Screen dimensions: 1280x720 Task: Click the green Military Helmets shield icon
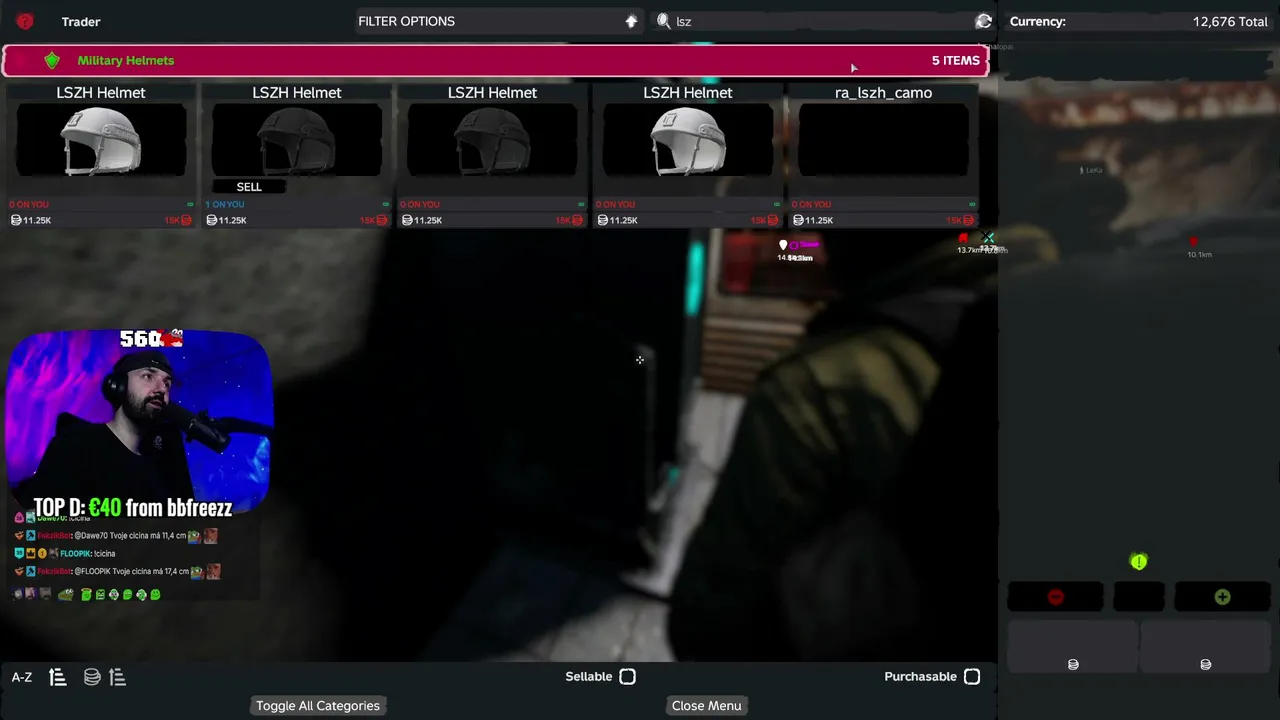52,61
